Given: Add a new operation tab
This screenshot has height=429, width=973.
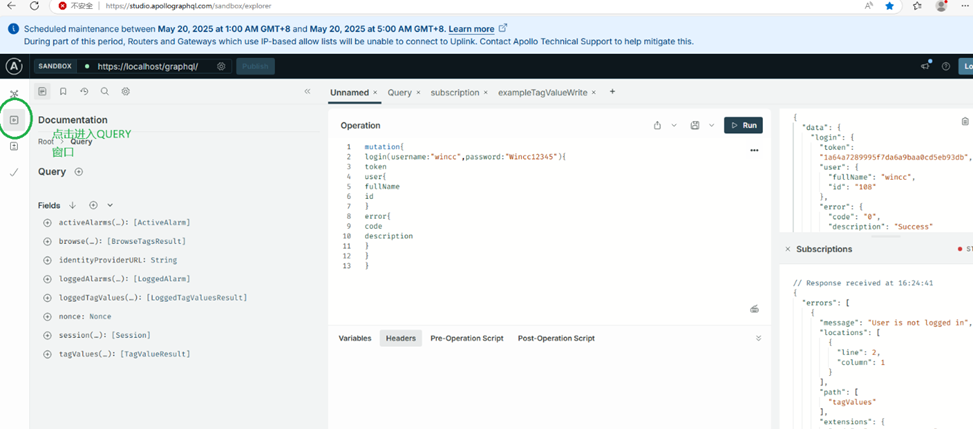Looking at the screenshot, I should pos(612,91).
